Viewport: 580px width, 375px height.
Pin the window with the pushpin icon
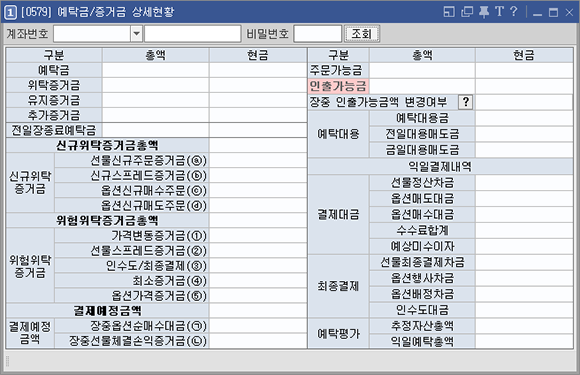pos(483,12)
